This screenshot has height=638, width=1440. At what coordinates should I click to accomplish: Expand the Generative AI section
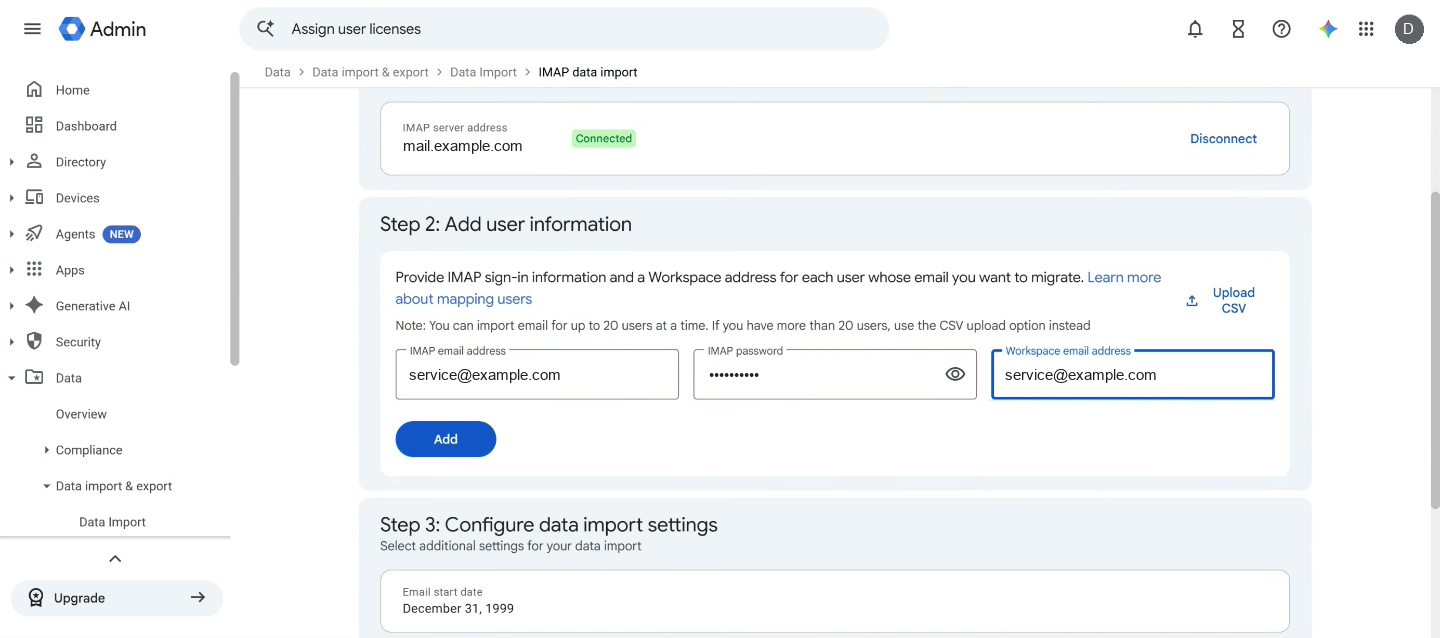[x=11, y=306]
